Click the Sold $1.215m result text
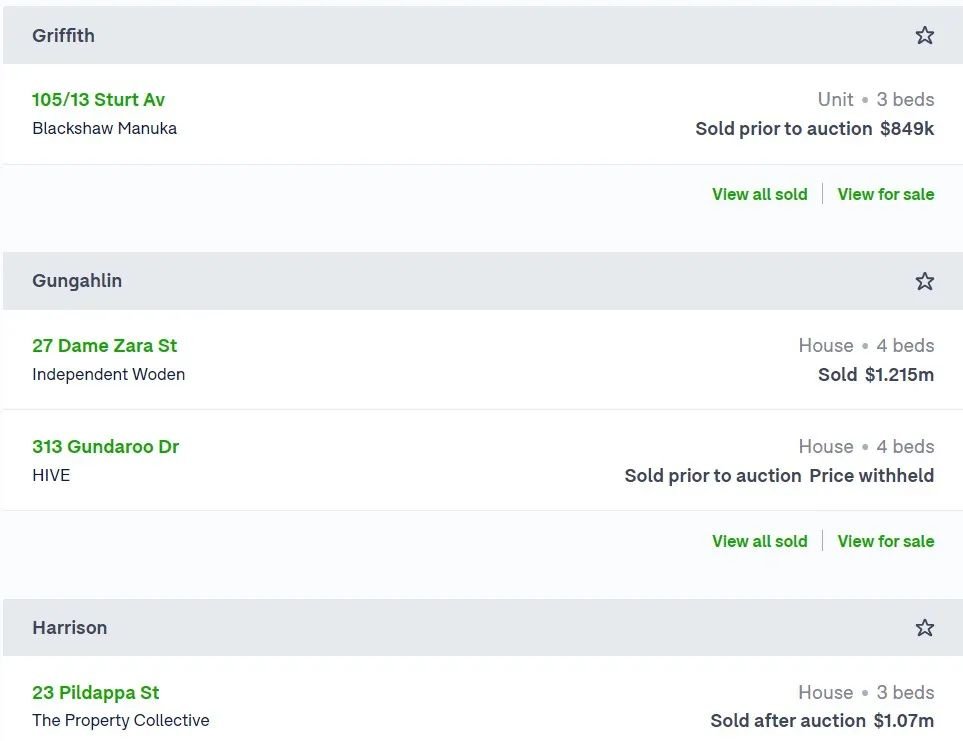963x741 pixels. coord(876,374)
